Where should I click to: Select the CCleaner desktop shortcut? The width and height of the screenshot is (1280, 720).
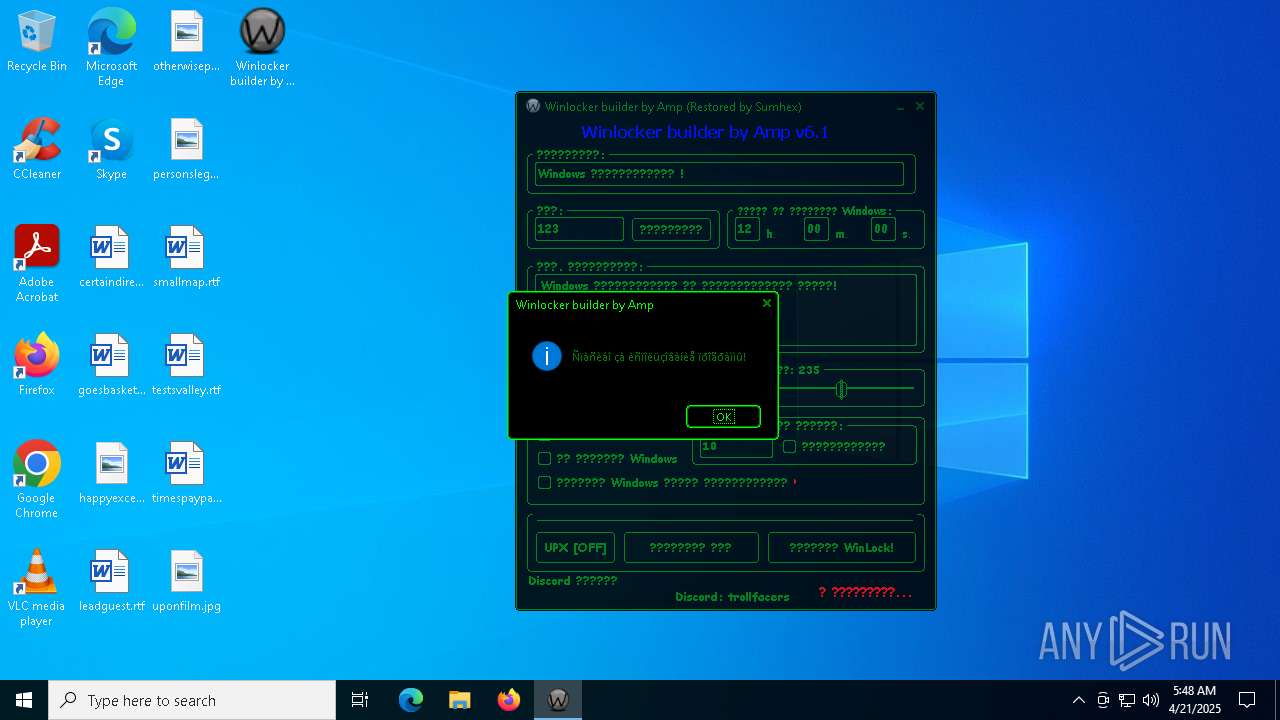pos(37,150)
